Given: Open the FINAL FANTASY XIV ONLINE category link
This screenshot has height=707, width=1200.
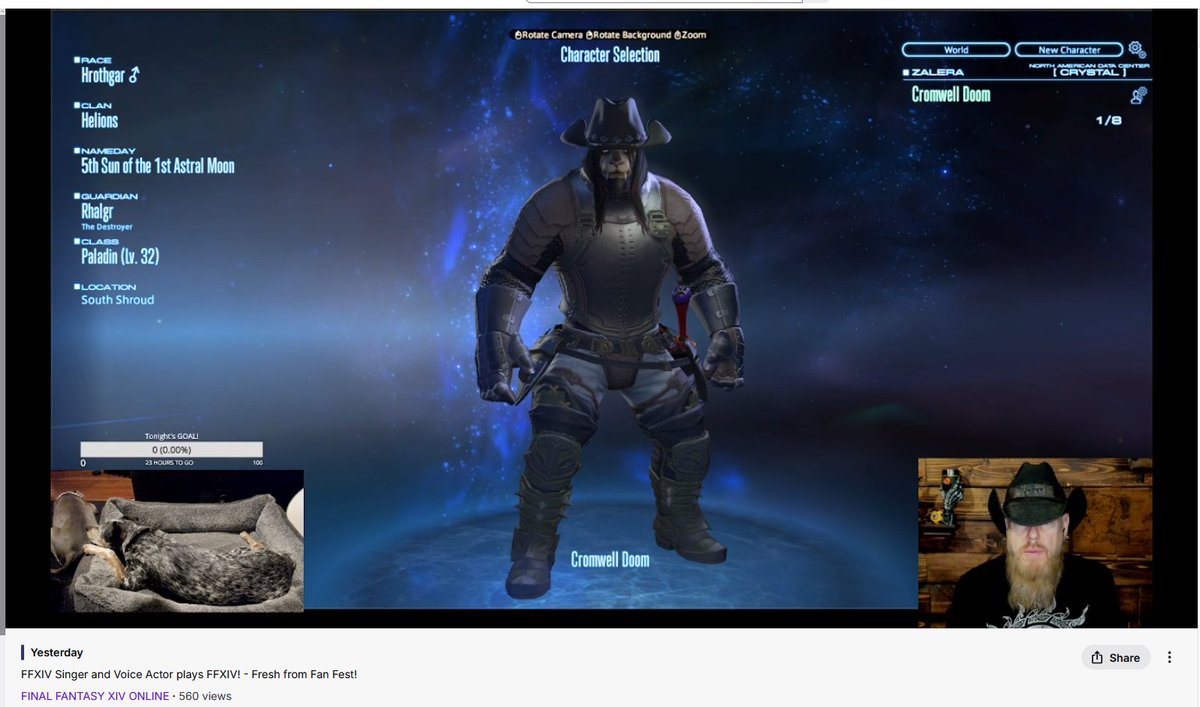Looking at the screenshot, I should pyautogui.click(x=95, y=696).
